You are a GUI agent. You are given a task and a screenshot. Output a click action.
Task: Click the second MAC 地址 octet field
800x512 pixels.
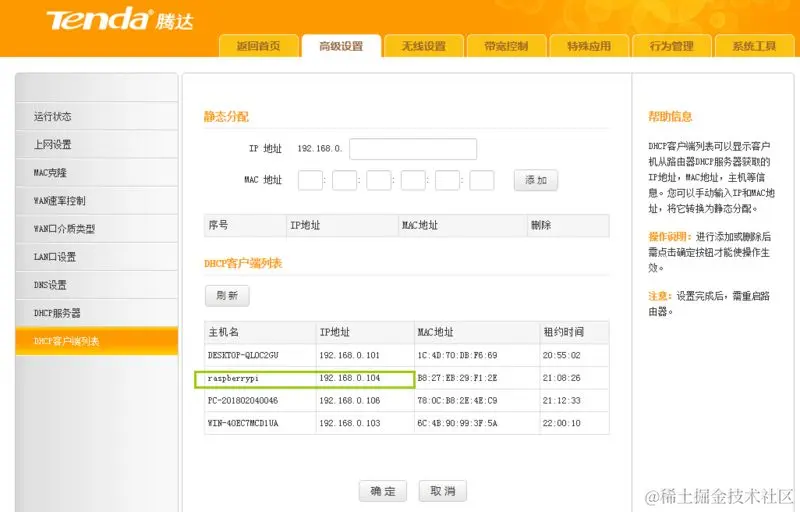click(x=344, y=180)
